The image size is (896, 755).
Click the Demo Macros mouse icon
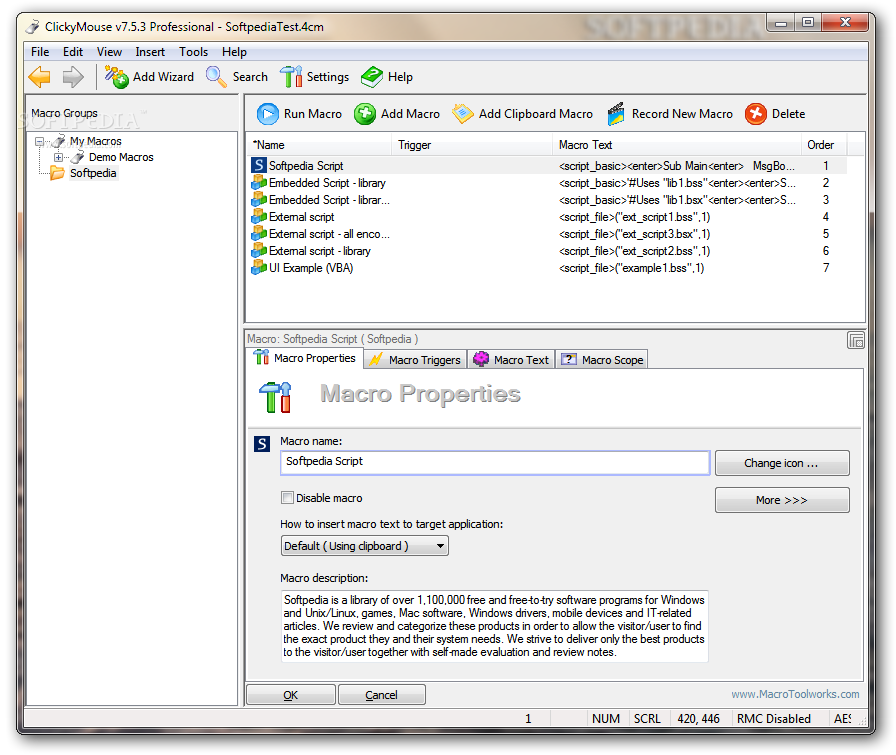[77, 157]
